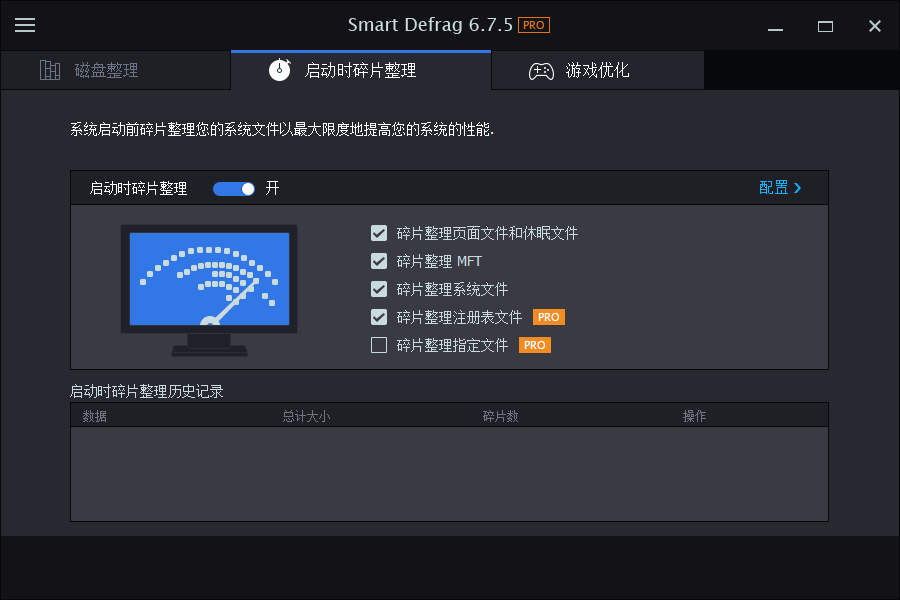Screen dimensions: 900x600
Task: Uncheck 碎片整理 MFT option
Action: pos(379,261)
